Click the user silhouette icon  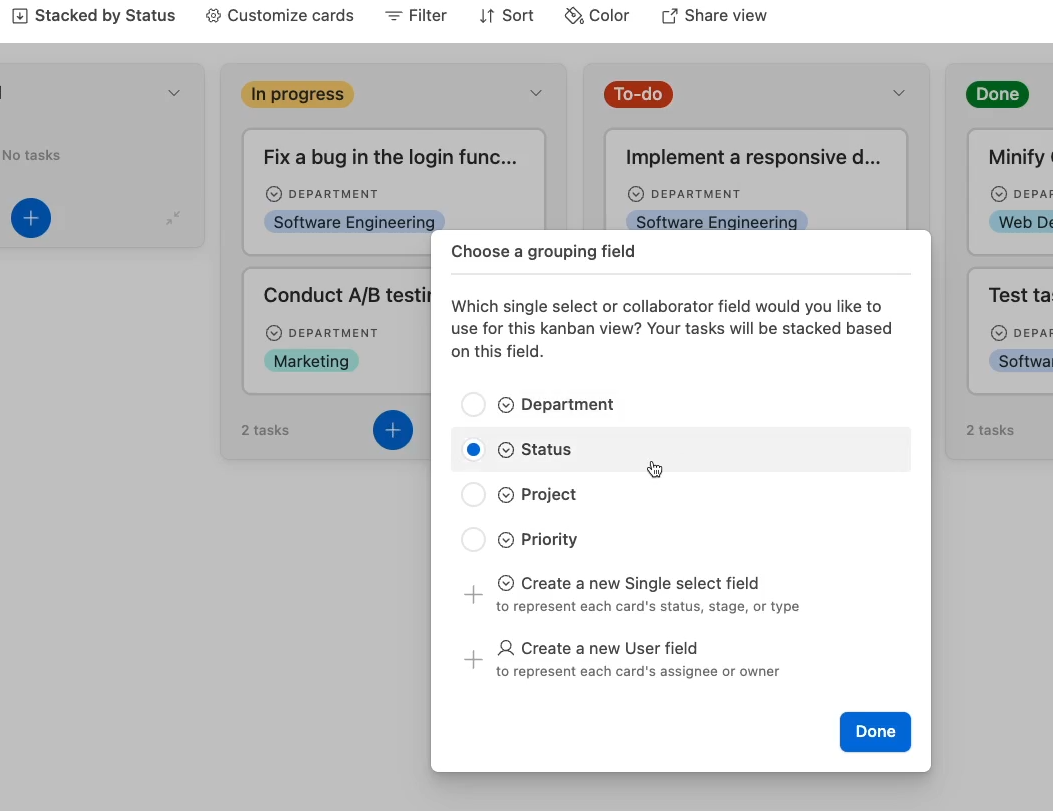[505, 648]
